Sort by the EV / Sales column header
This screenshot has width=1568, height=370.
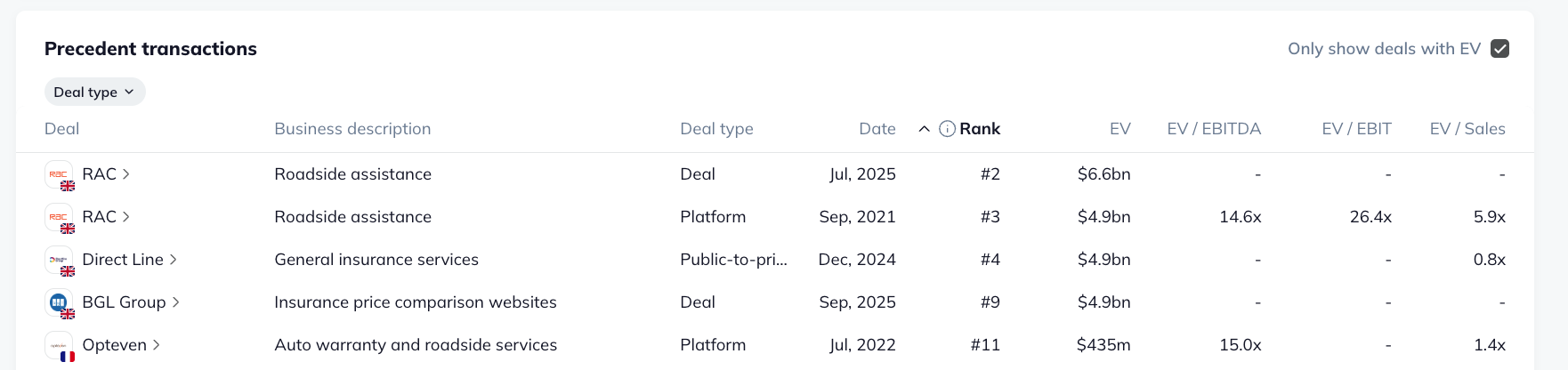[x=1467, y=129]
